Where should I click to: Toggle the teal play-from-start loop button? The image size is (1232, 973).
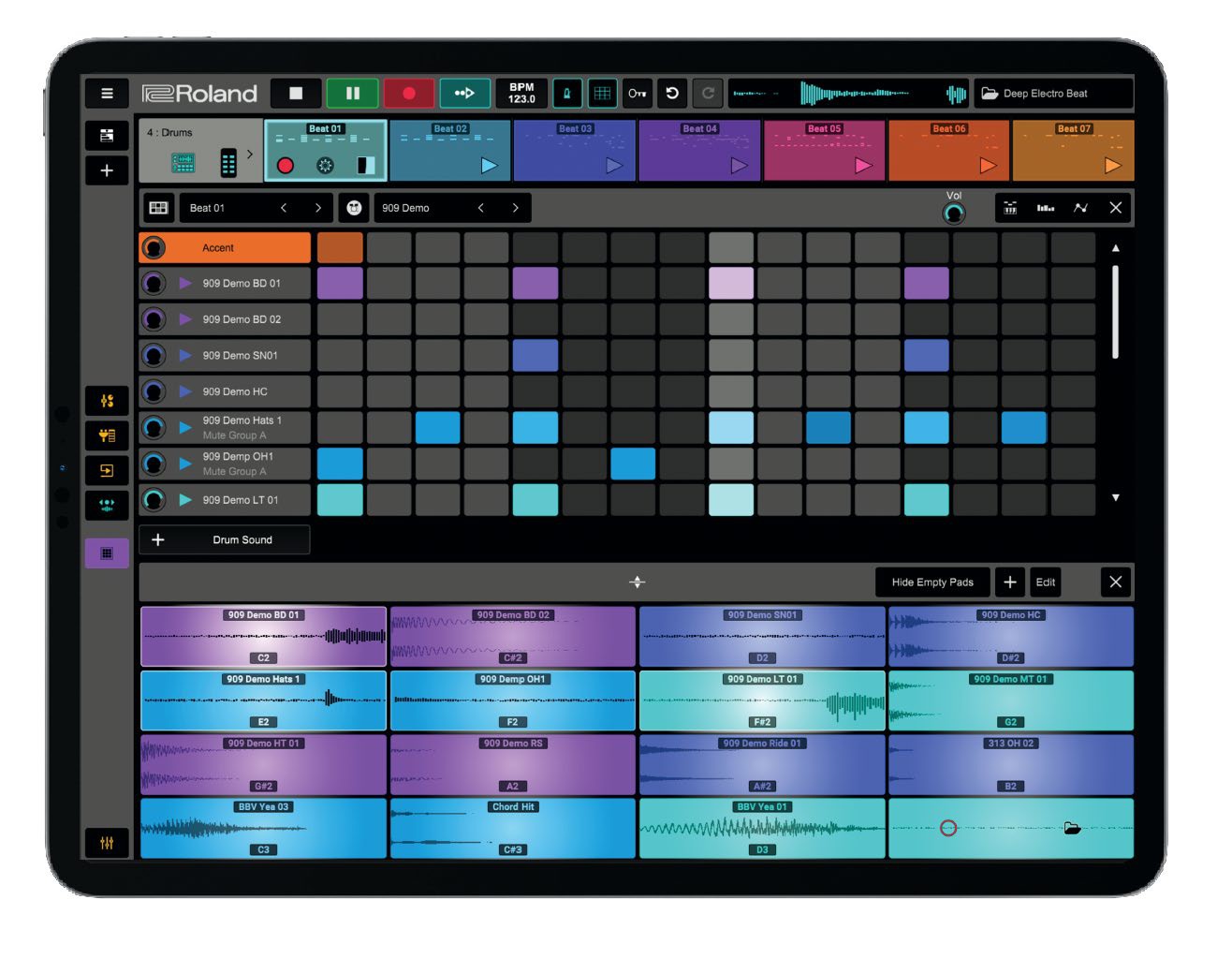click(464, 94)
